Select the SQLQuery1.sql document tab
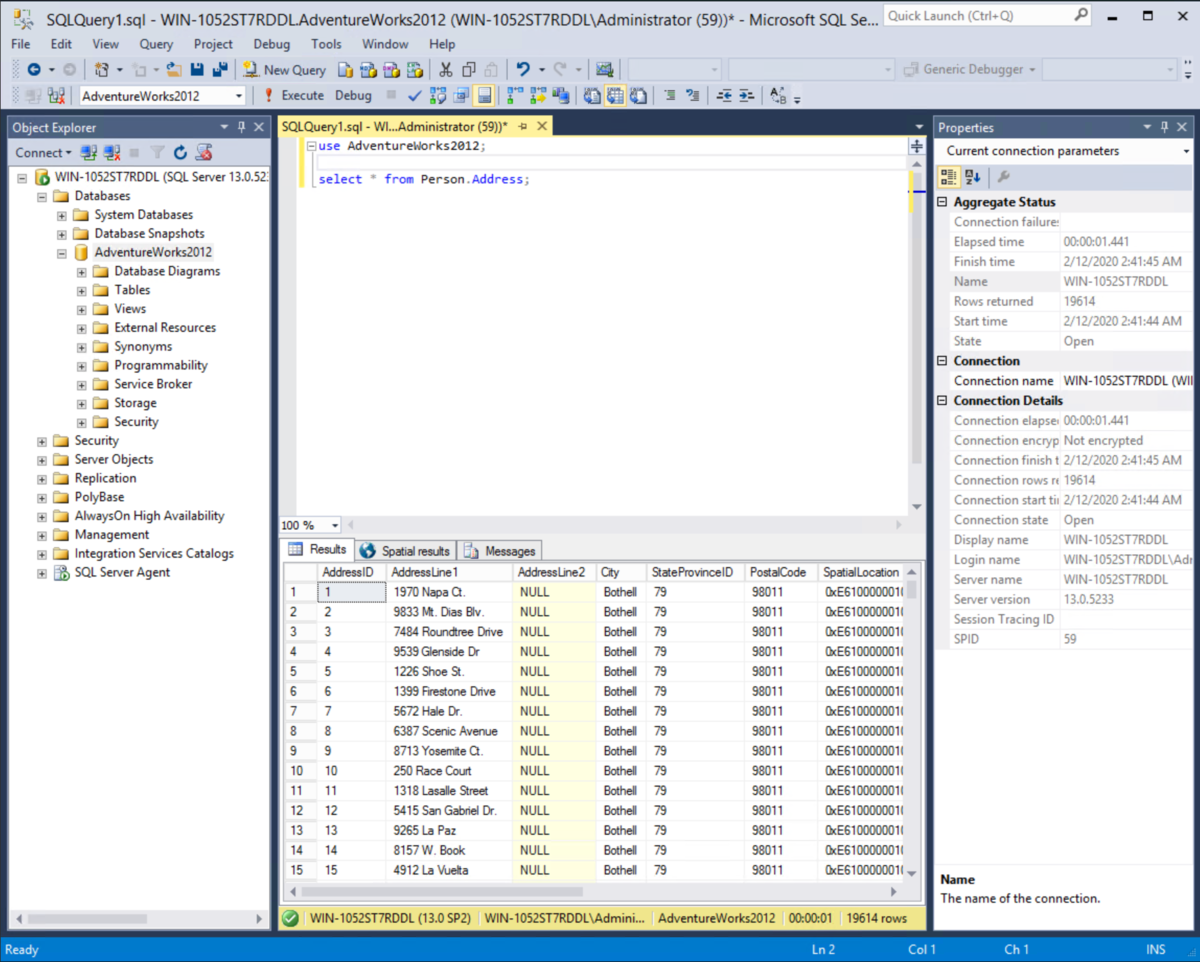 pos(394,127)
